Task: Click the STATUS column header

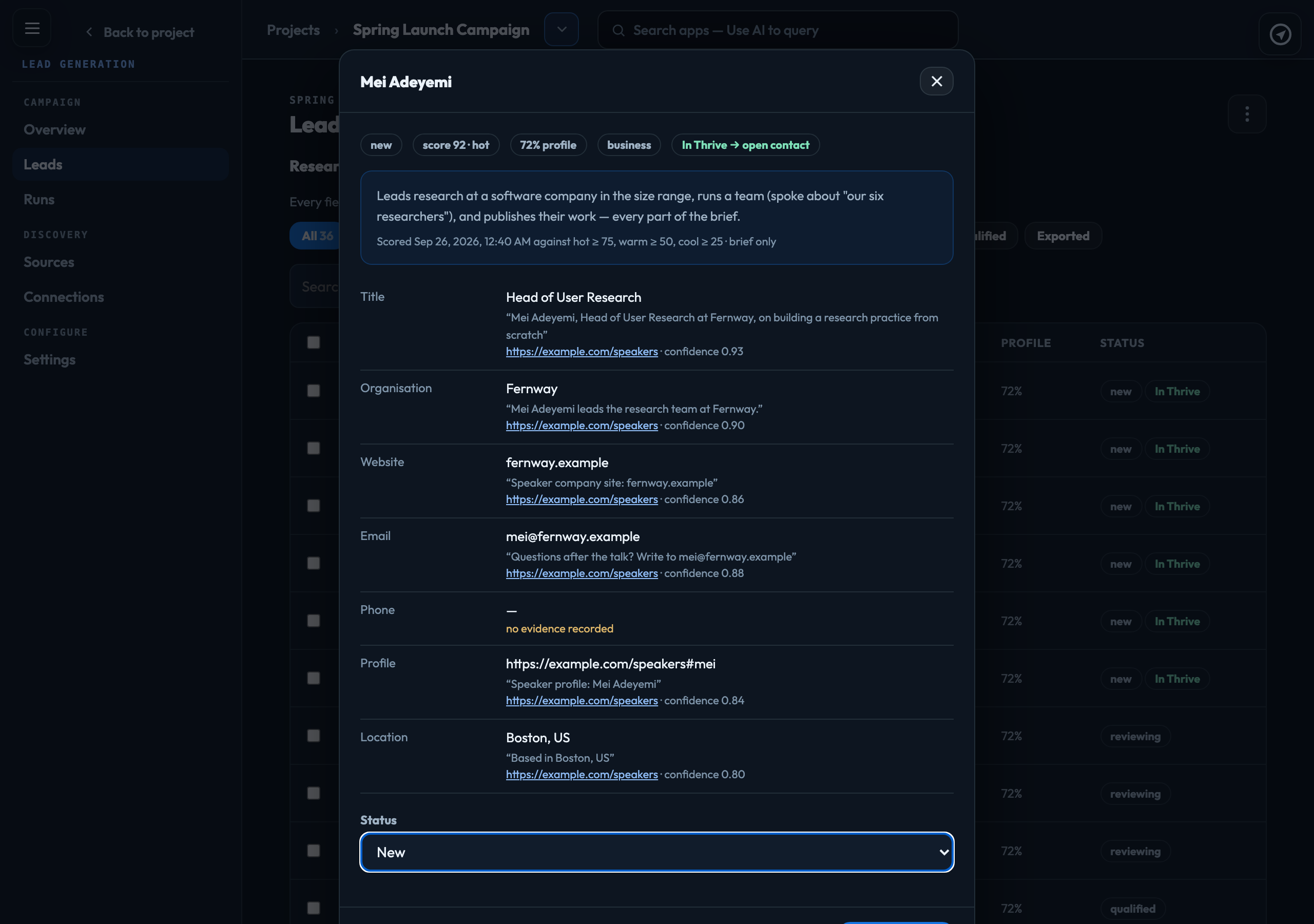Action: click(x=1122, y=343)
